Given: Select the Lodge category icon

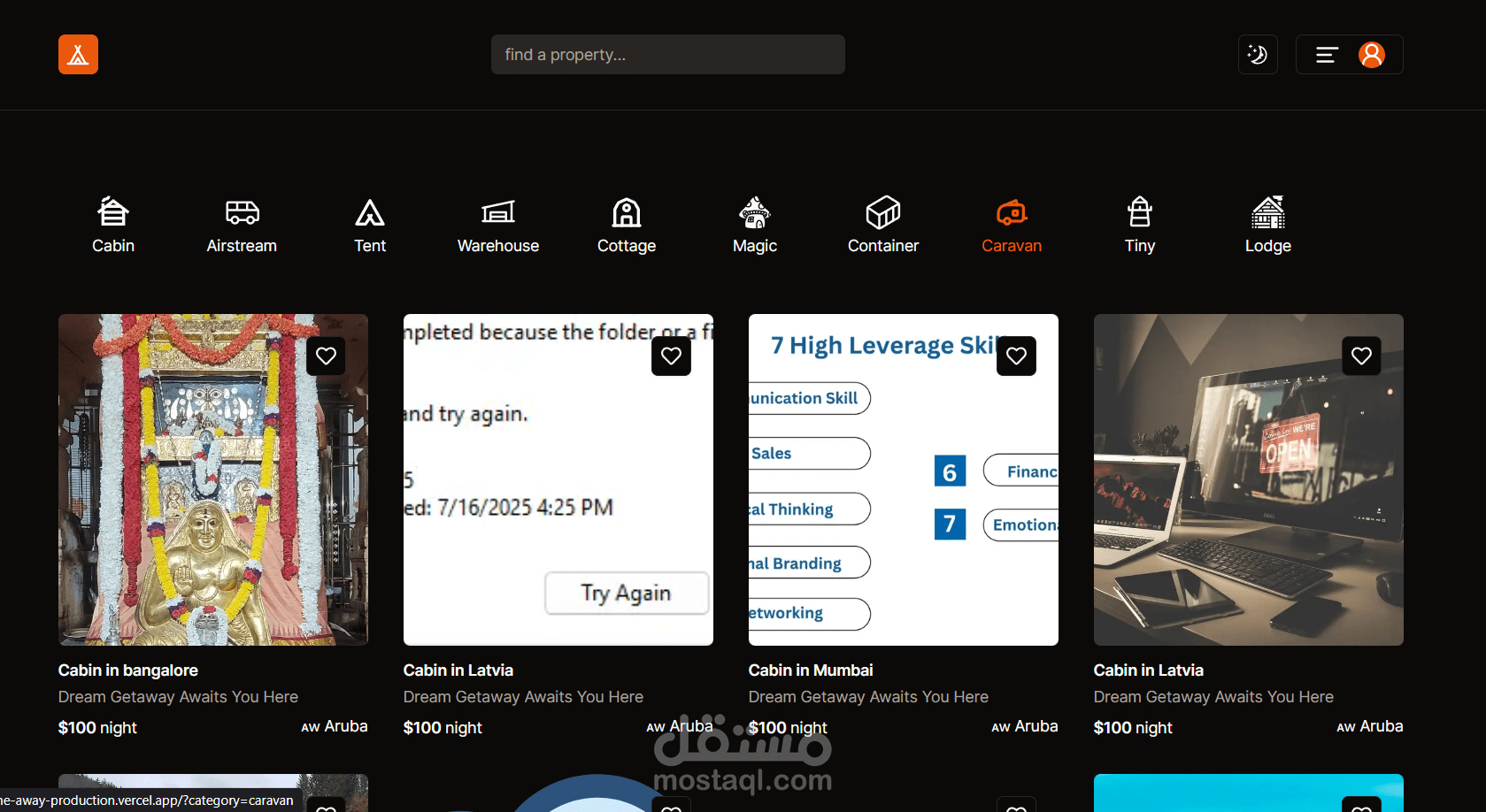Looking at the screenshot, I should 1268,212.
